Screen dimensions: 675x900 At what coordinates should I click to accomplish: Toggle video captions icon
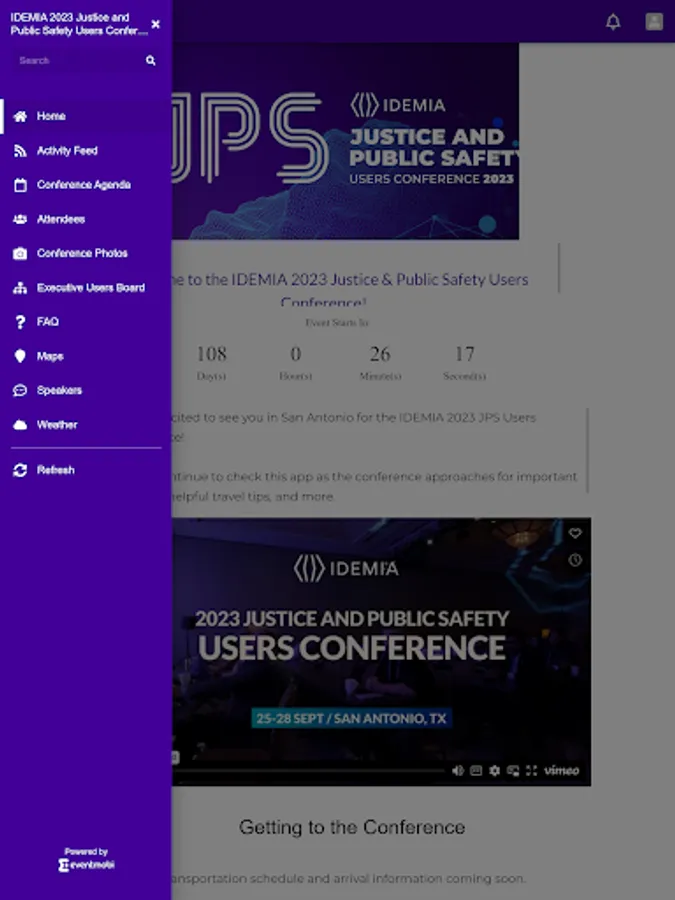pyautogui.click(x=476, y=770)
